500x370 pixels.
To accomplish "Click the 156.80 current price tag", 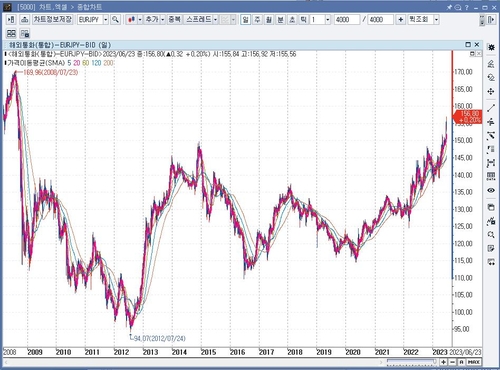I will coord(468,117).
